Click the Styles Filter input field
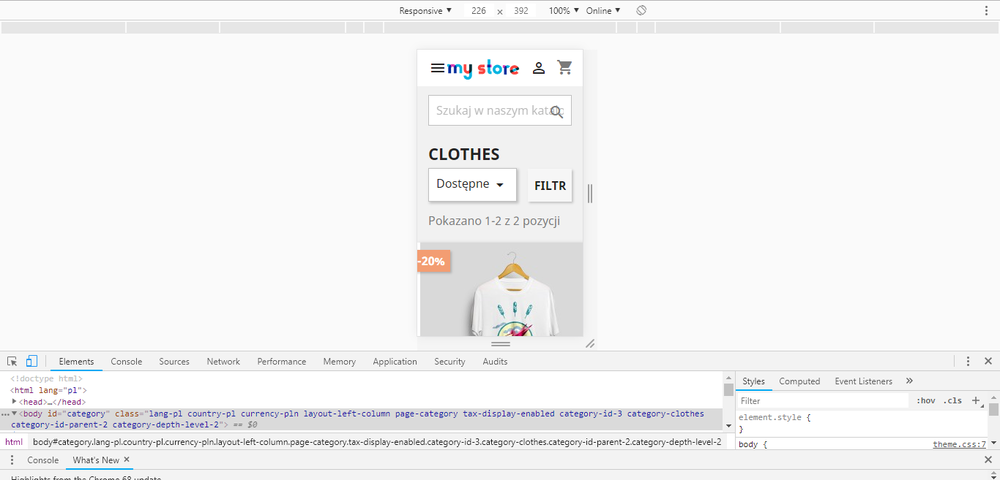1000x480 pixels. point(823,401)
